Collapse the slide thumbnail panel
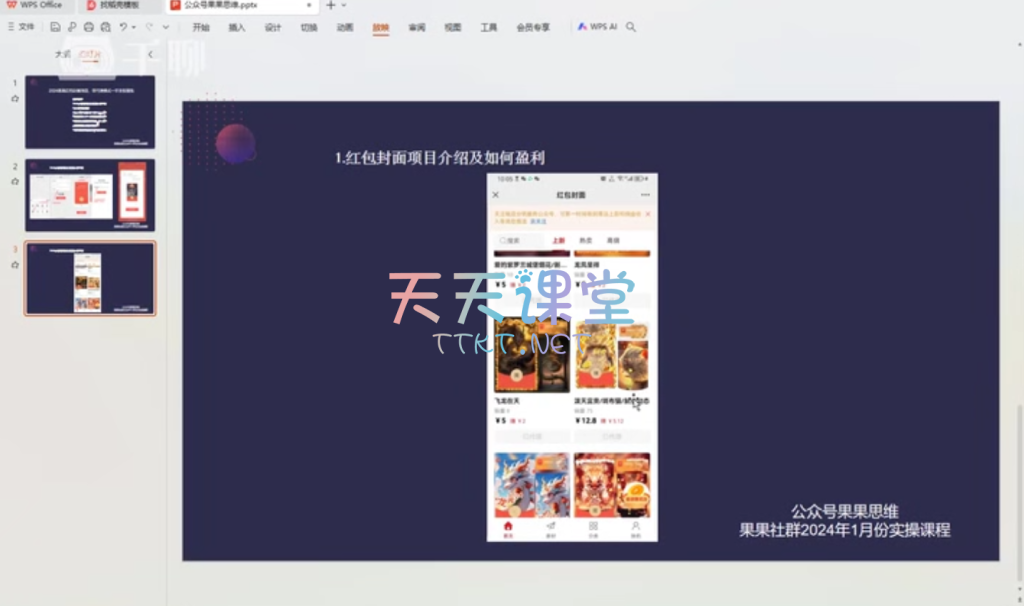This screenshot has width=1024, height=606. coord(150,54)
